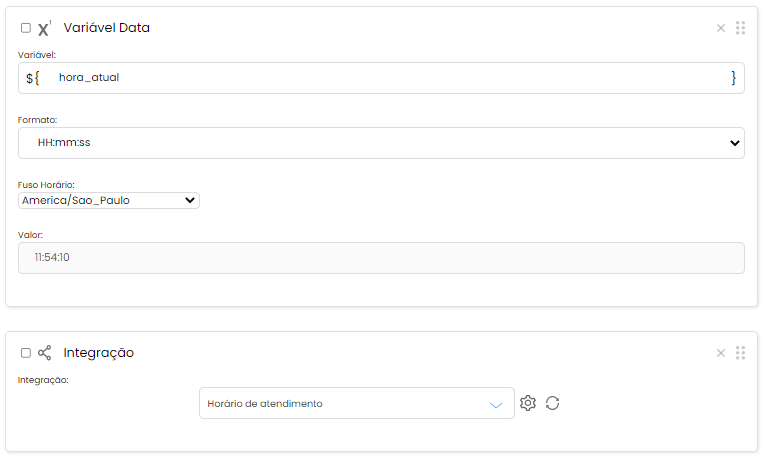
Task: Click the refresh integrations icon
Action: coord(553,403)
